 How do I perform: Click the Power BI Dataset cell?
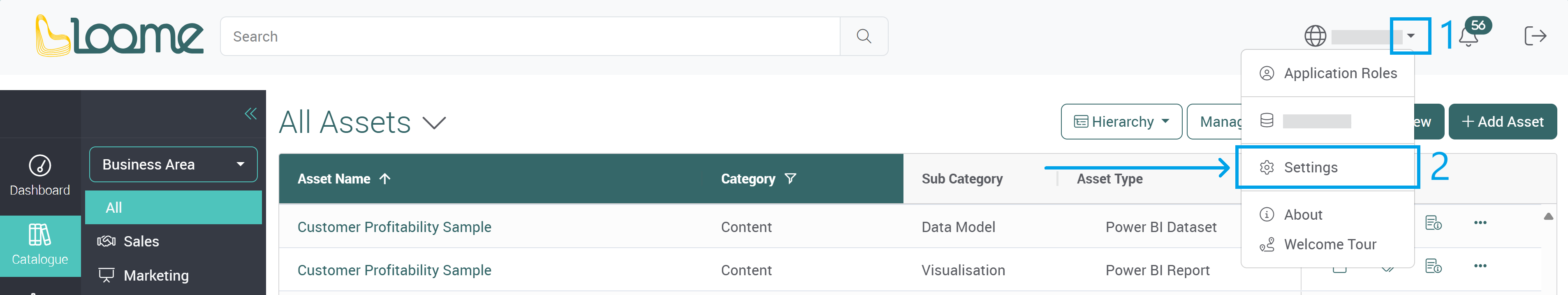point(1161,227)
